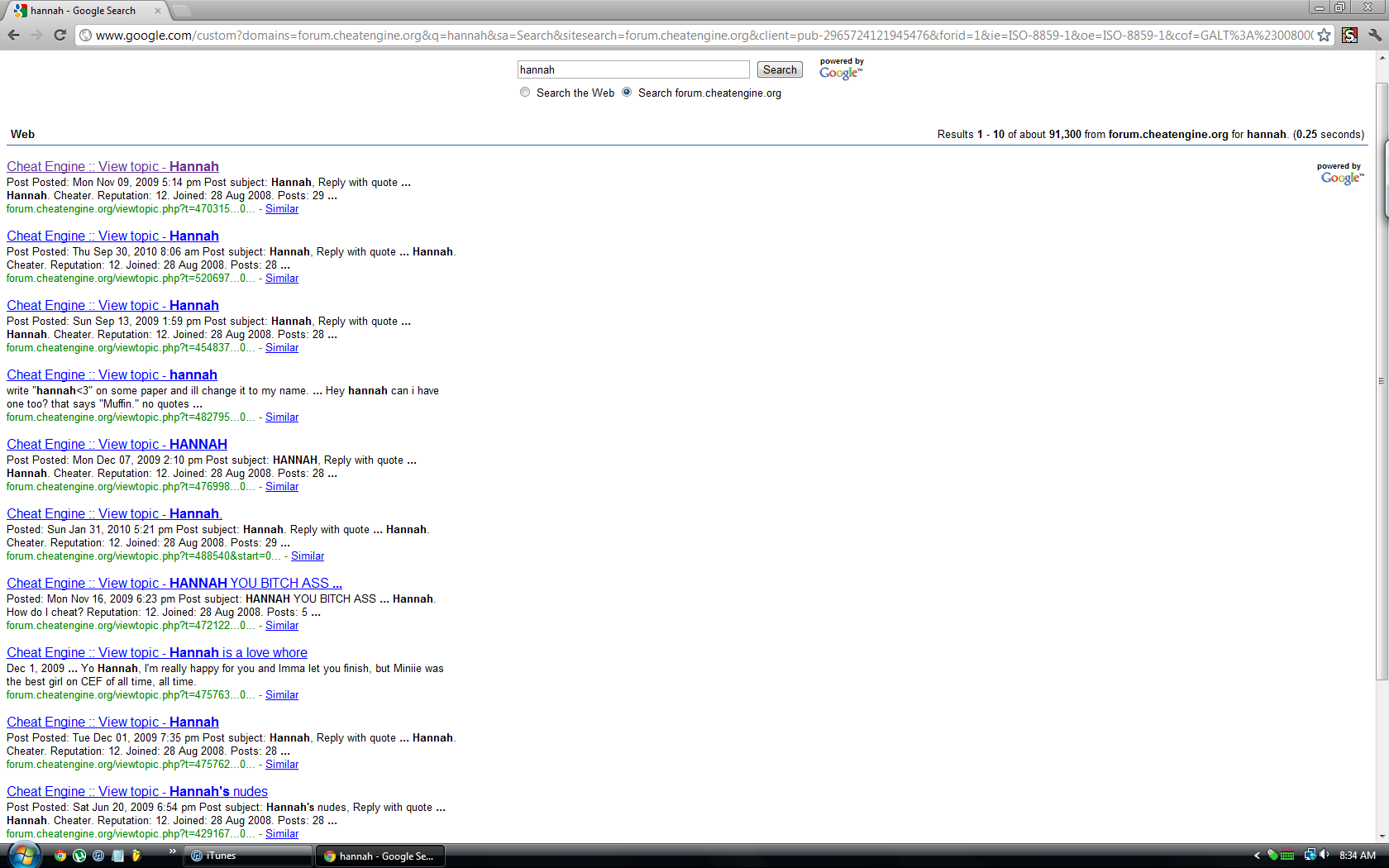The image size is (1389, 868).
Task: Close the hannah - Google Search tab
Action: 158,11
